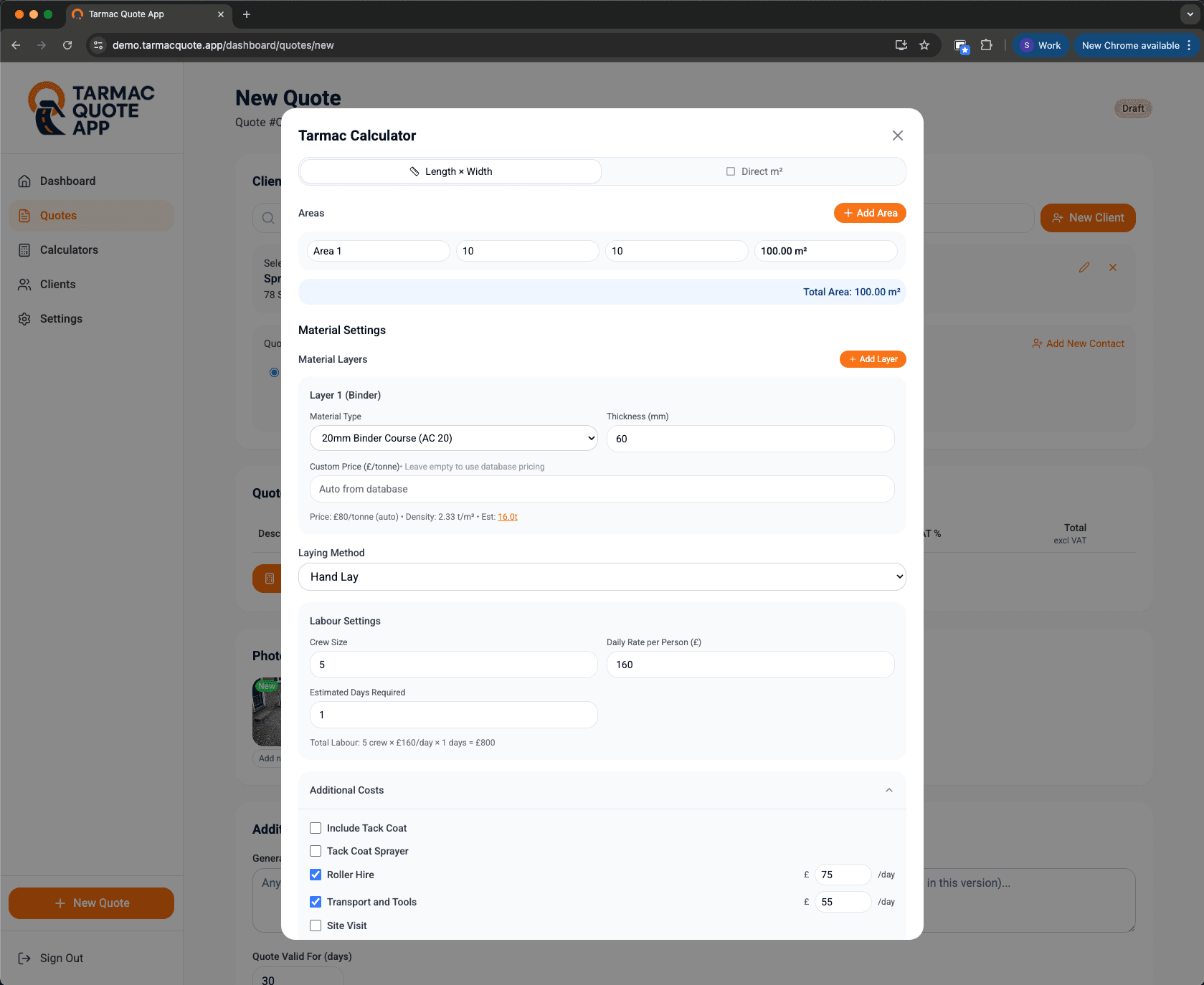Bookmark page with the star icon

pos(924,45)
